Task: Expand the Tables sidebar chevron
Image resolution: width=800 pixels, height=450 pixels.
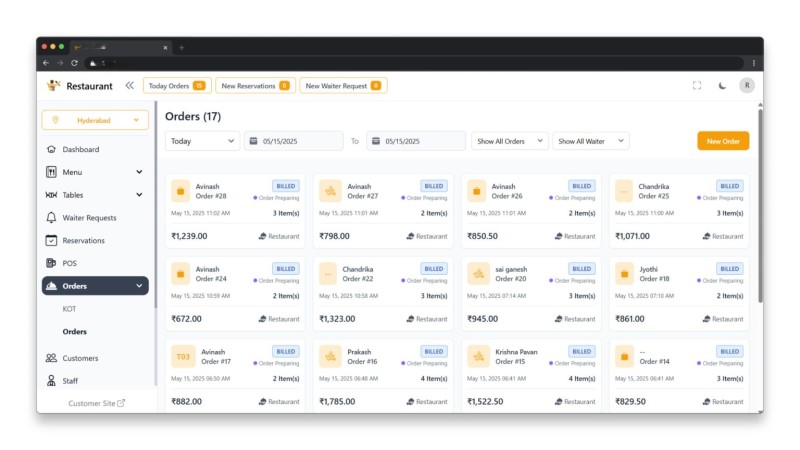Action: point(139,195)
